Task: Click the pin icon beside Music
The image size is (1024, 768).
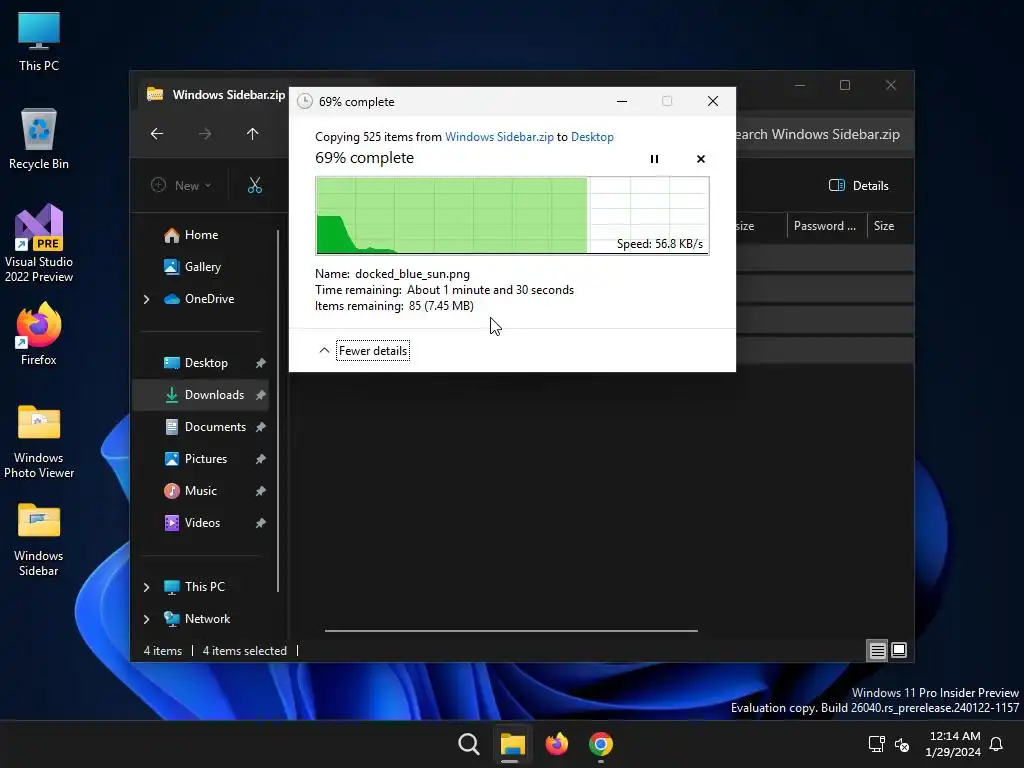Action: tap(261, 491)
